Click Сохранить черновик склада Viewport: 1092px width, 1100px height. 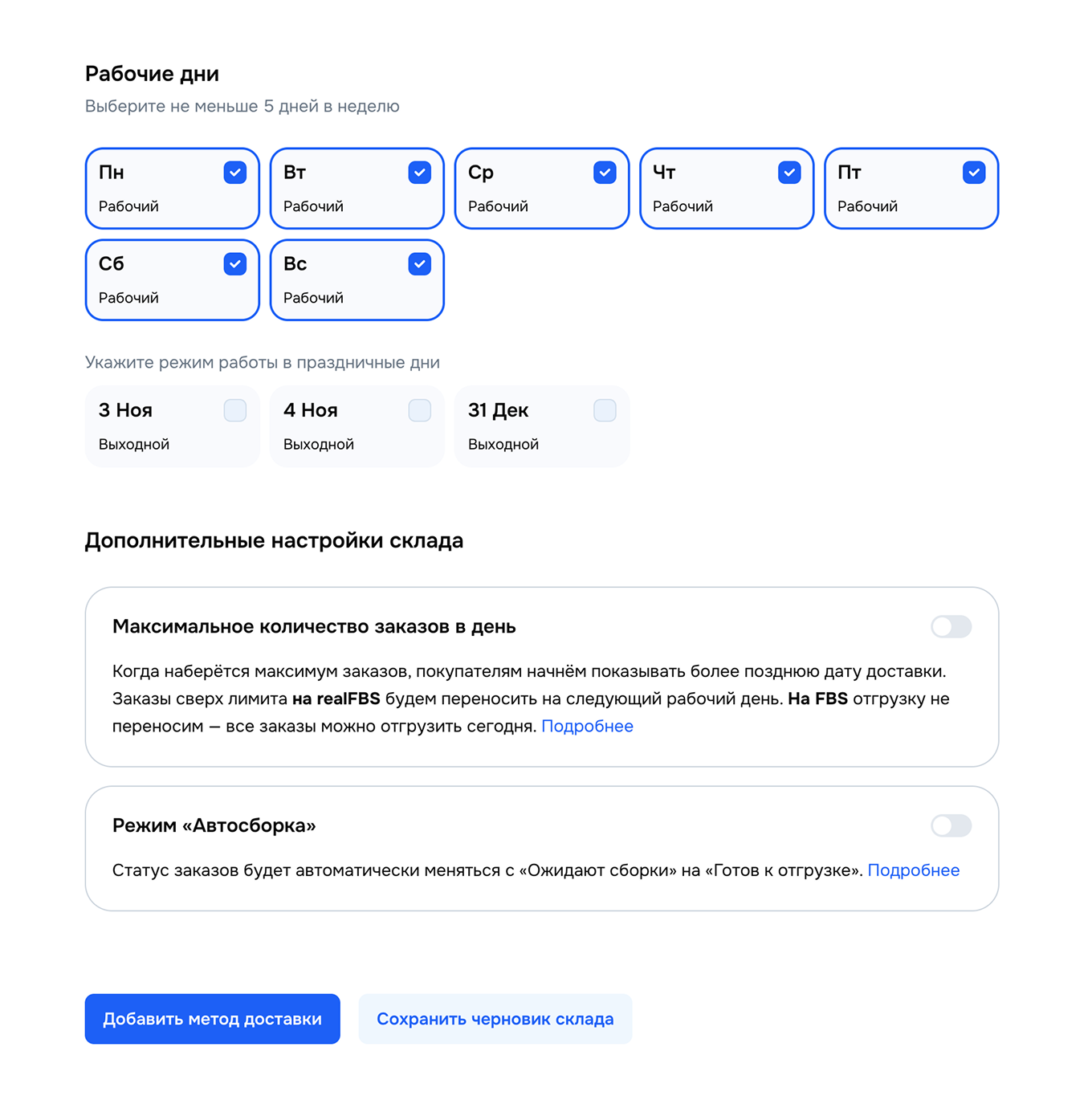point(495,1019)
